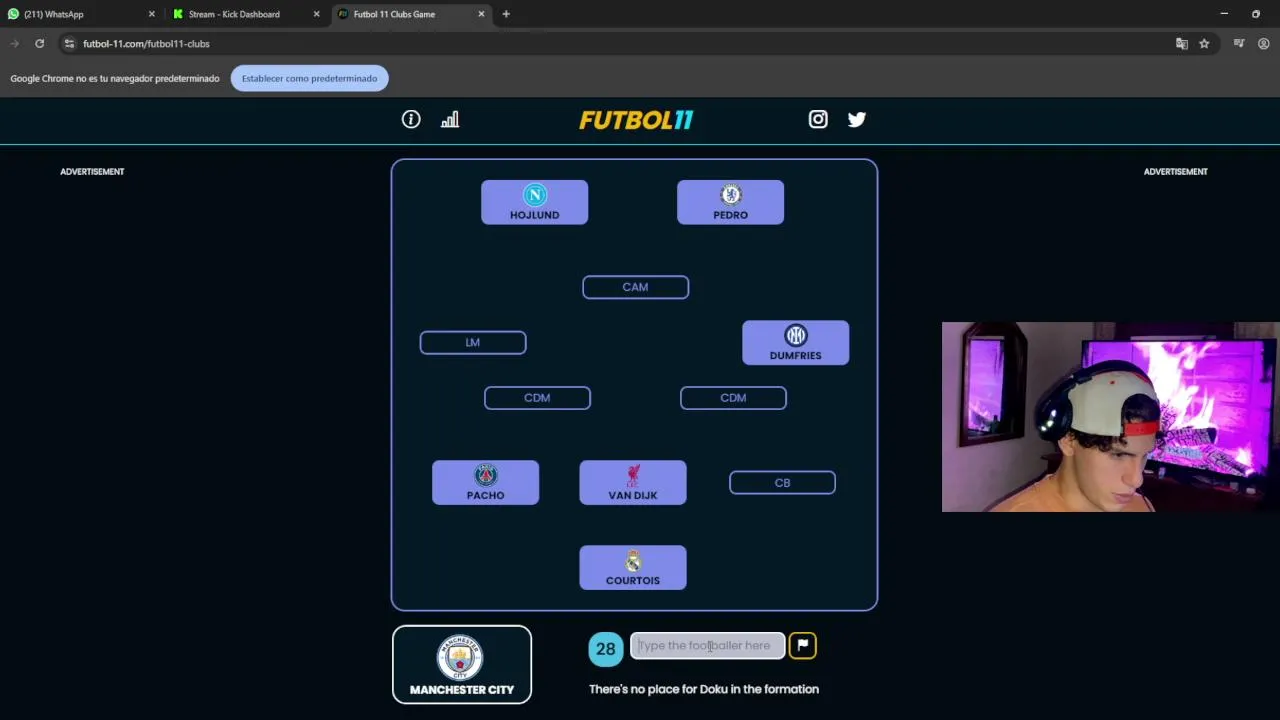
Task: Select the Hojlund Napoli player card
Action: pos(534,202)
